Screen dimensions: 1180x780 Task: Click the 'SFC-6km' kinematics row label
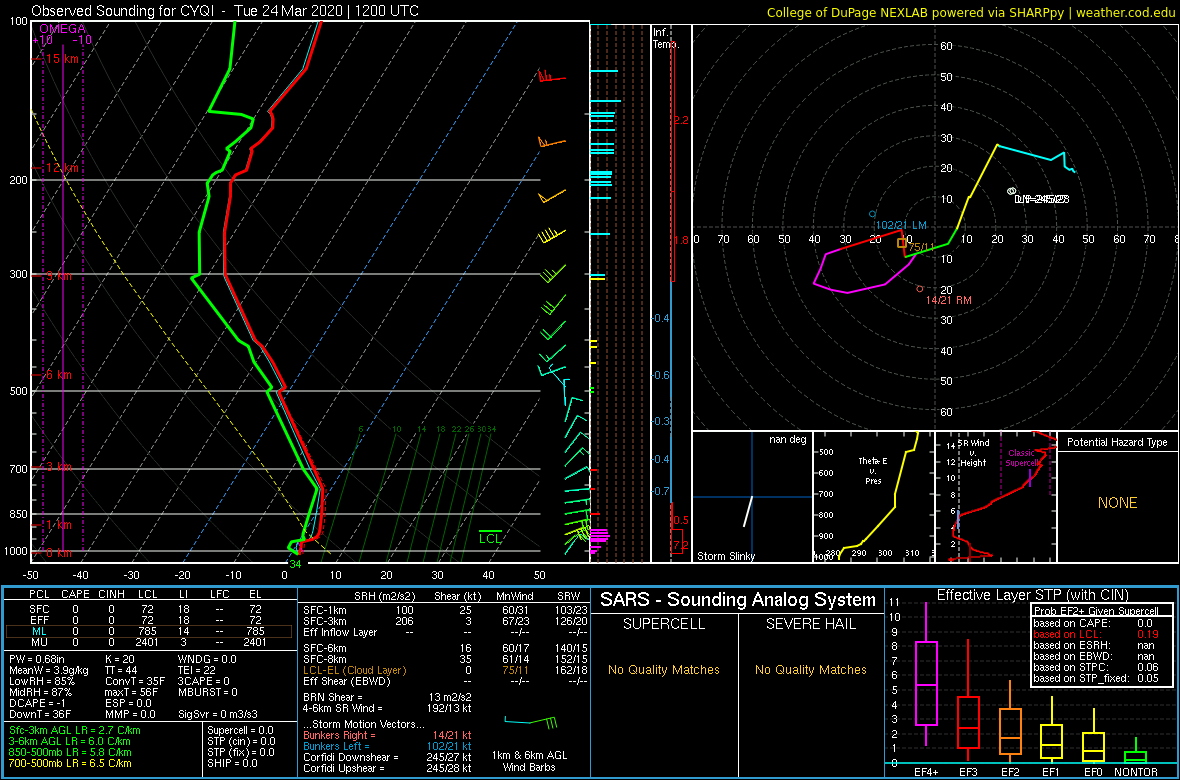(x=324, y=647)
